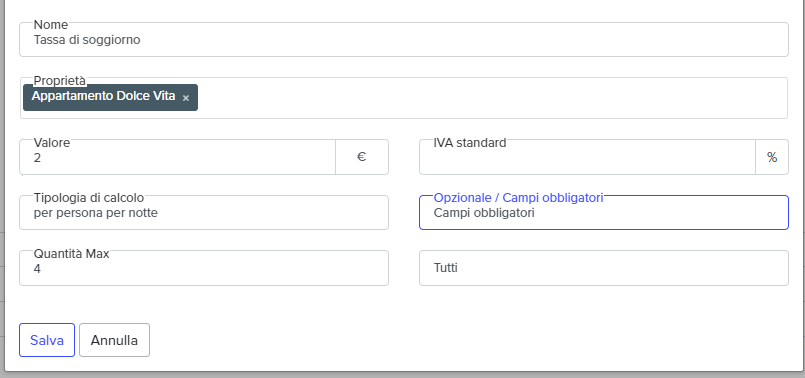Open the Opzionale / Campi obbligatori dropdown

(x=604, y=212)
